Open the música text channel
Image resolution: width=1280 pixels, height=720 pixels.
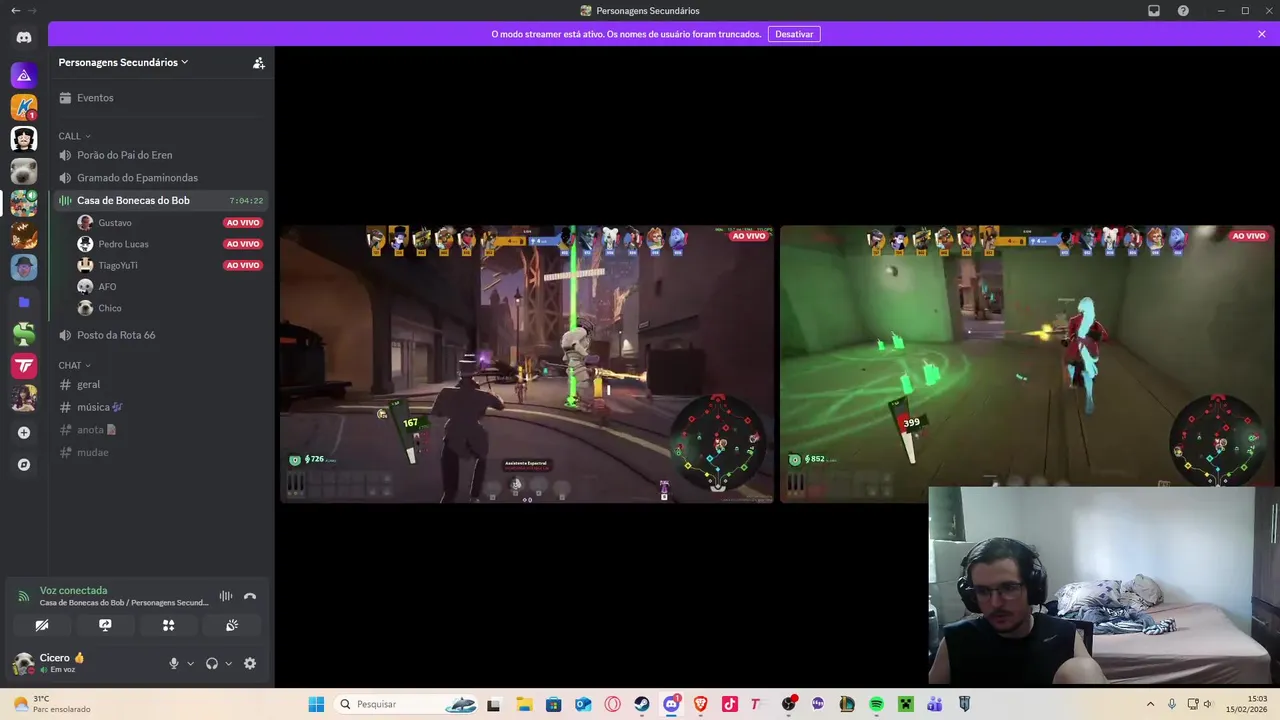pos(161,407)
